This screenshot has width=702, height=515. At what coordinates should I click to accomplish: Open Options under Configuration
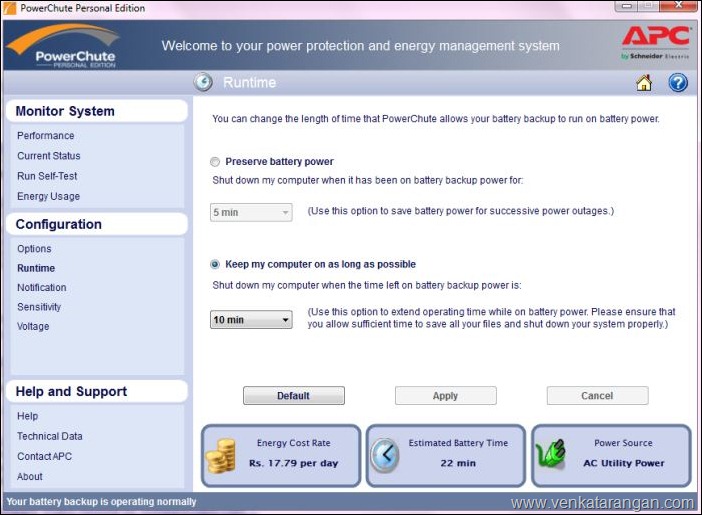(34, 249)
